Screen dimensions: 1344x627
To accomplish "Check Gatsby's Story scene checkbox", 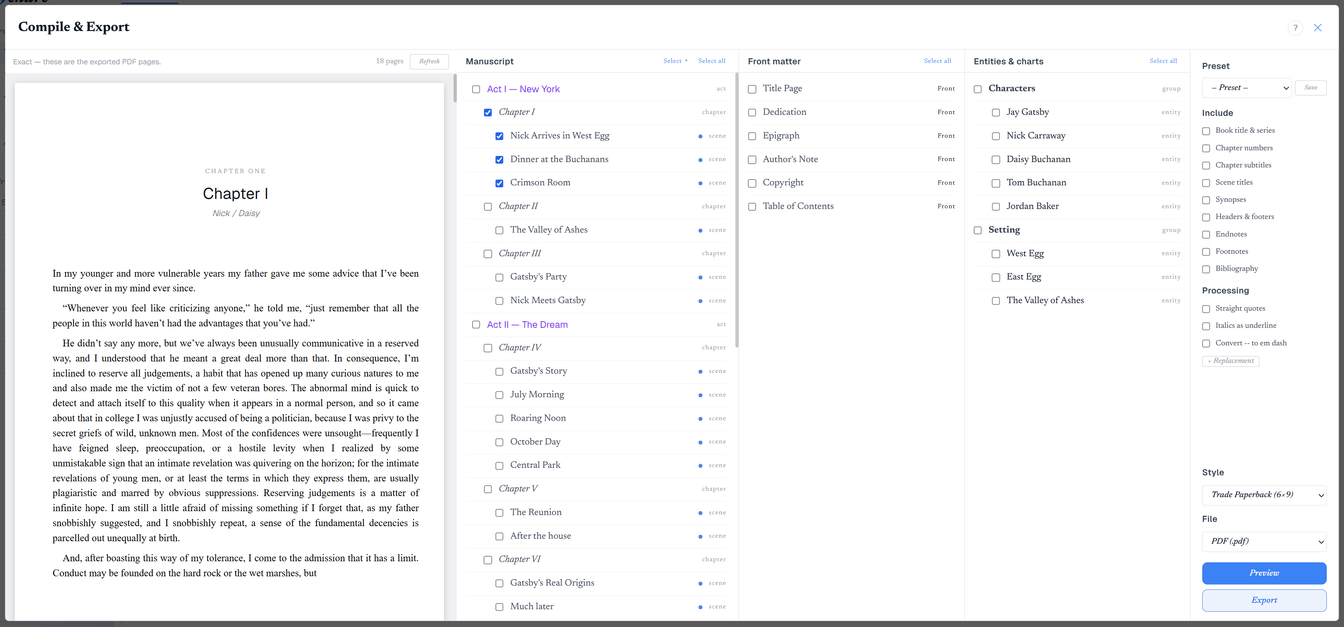I will pos(499,372).
